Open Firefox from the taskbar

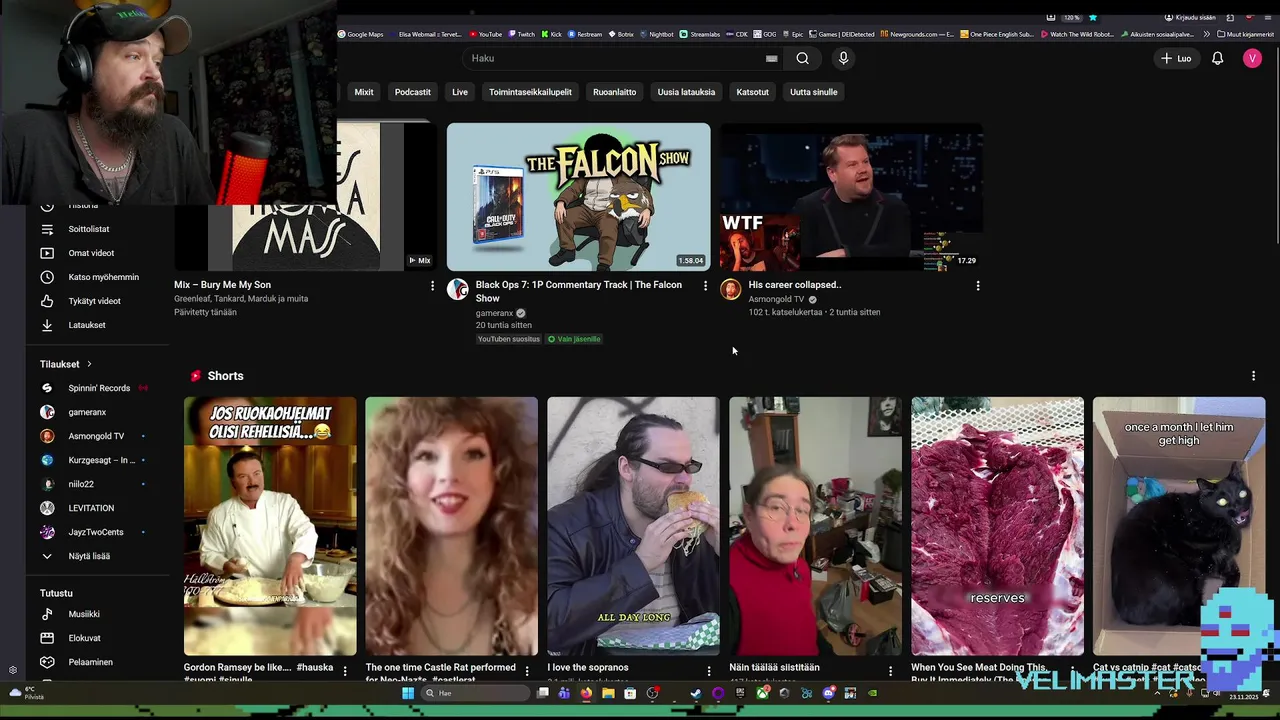pyautogui.click(x=586, y=693)
